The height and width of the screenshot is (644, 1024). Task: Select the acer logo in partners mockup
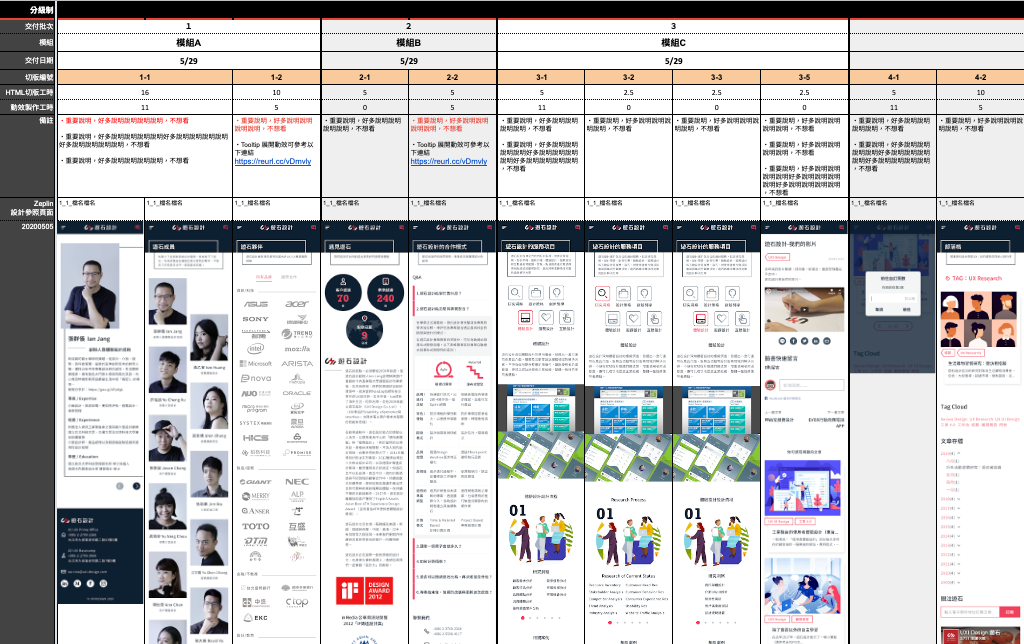point(297,304)
